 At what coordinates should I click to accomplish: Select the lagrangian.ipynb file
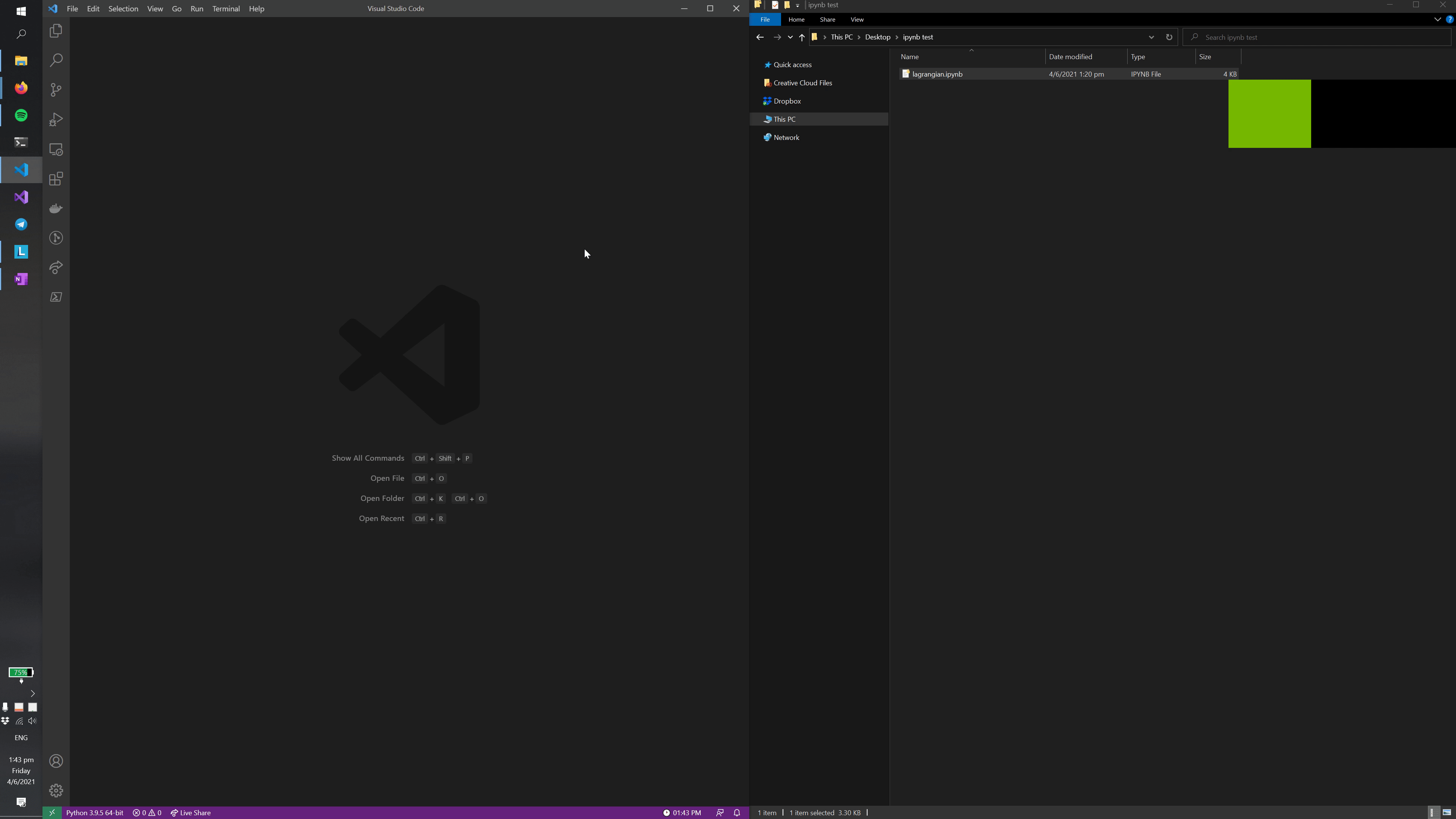(1068, 74)
